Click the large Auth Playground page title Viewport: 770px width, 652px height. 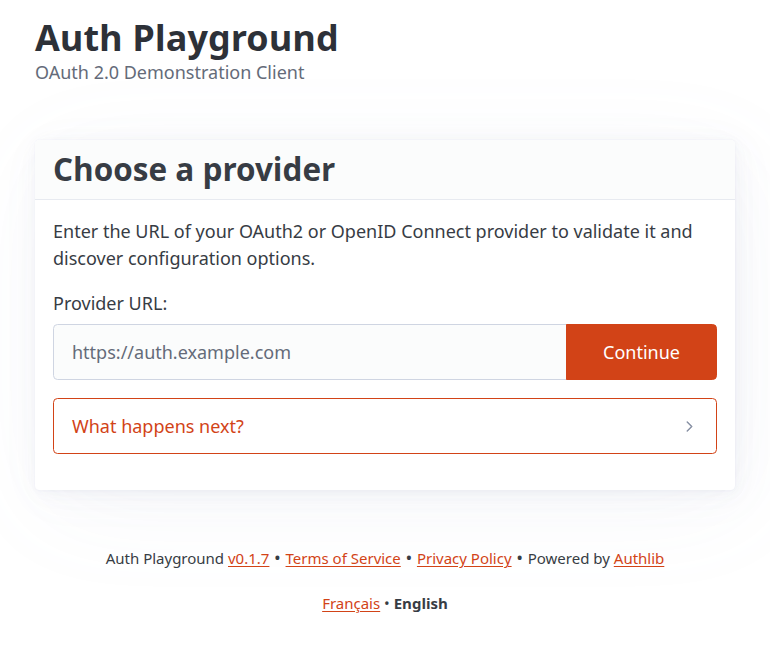(186, 38)
